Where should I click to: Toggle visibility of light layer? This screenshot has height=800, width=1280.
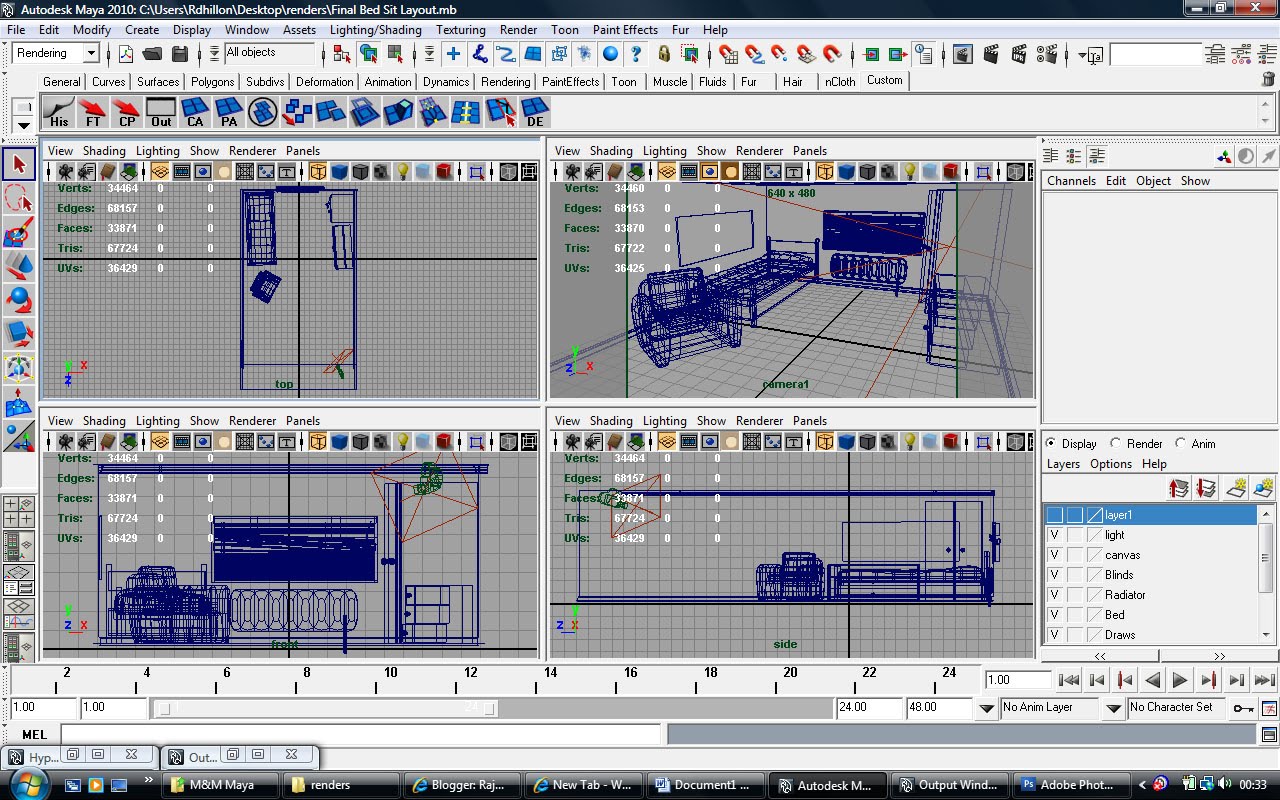click(x=1054, y=535)
